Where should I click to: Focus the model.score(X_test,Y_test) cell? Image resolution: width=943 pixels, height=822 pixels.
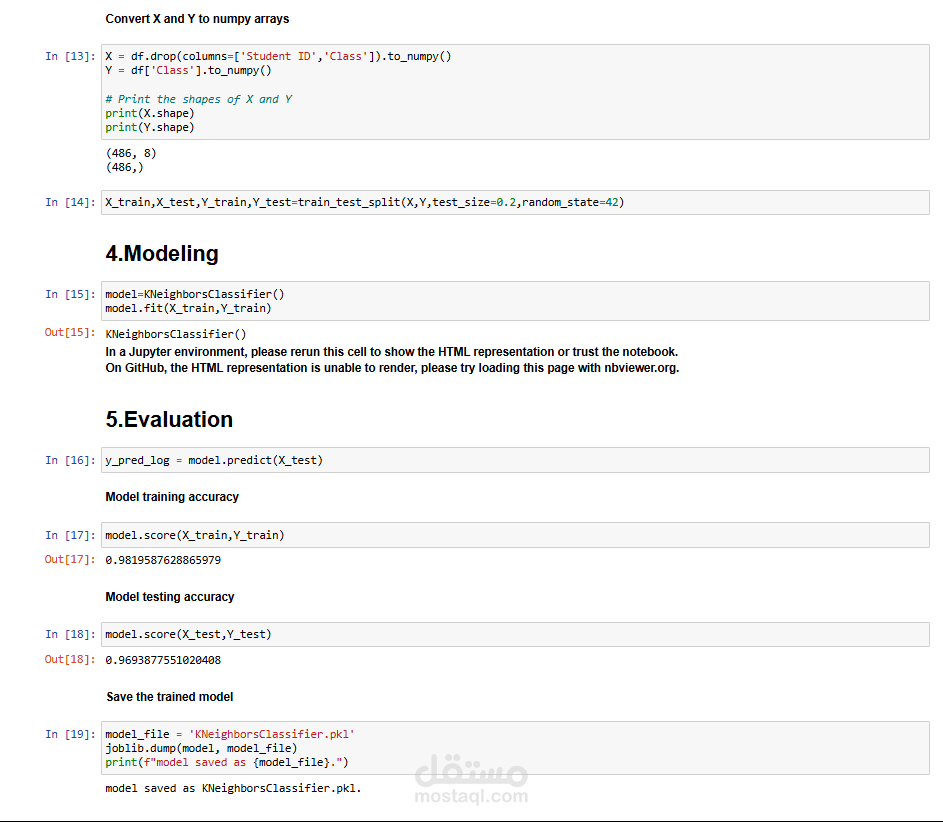point(514,634)
